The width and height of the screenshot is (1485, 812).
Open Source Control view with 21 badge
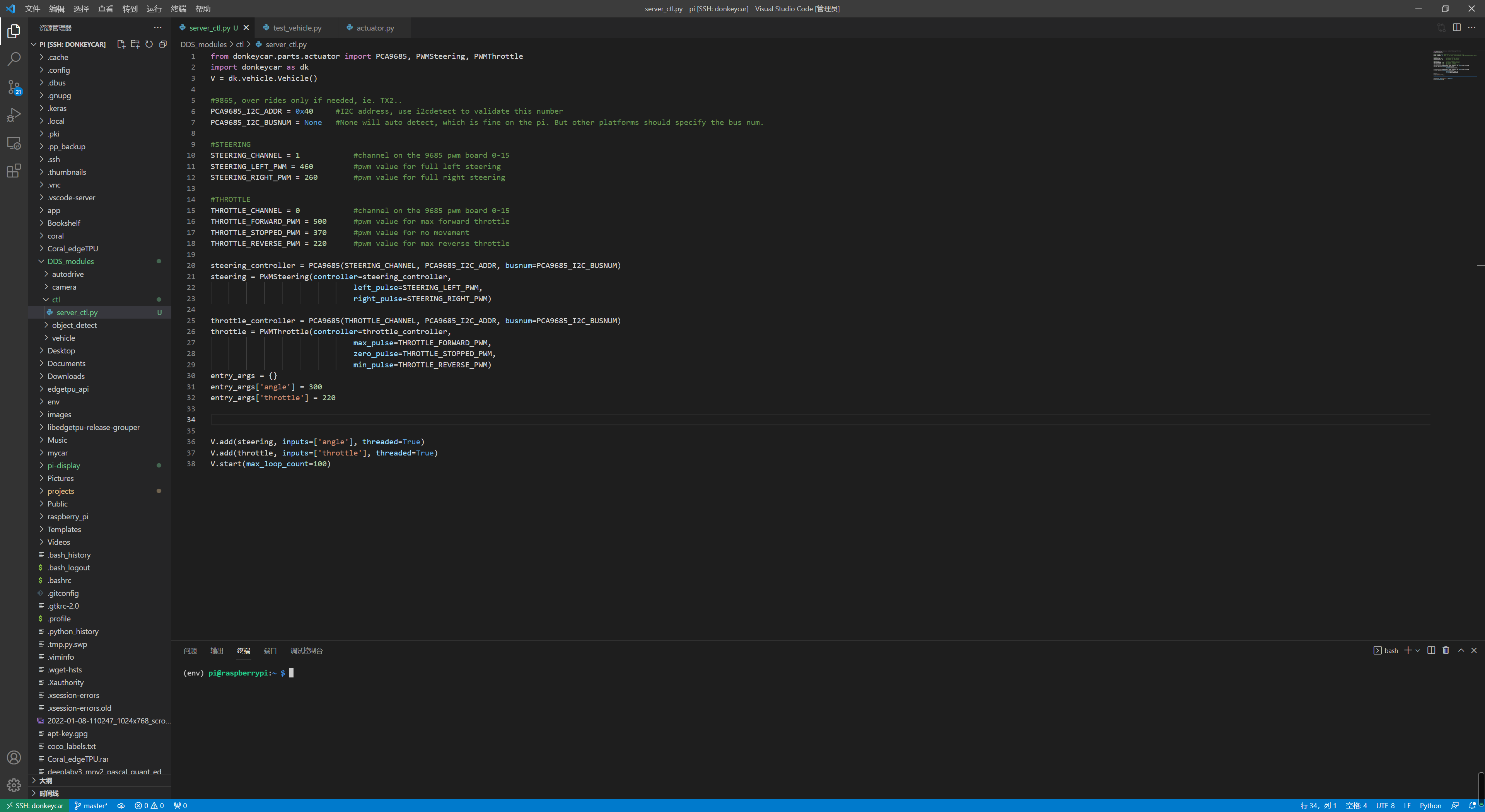pyautogui.click(x=14, y=87)
